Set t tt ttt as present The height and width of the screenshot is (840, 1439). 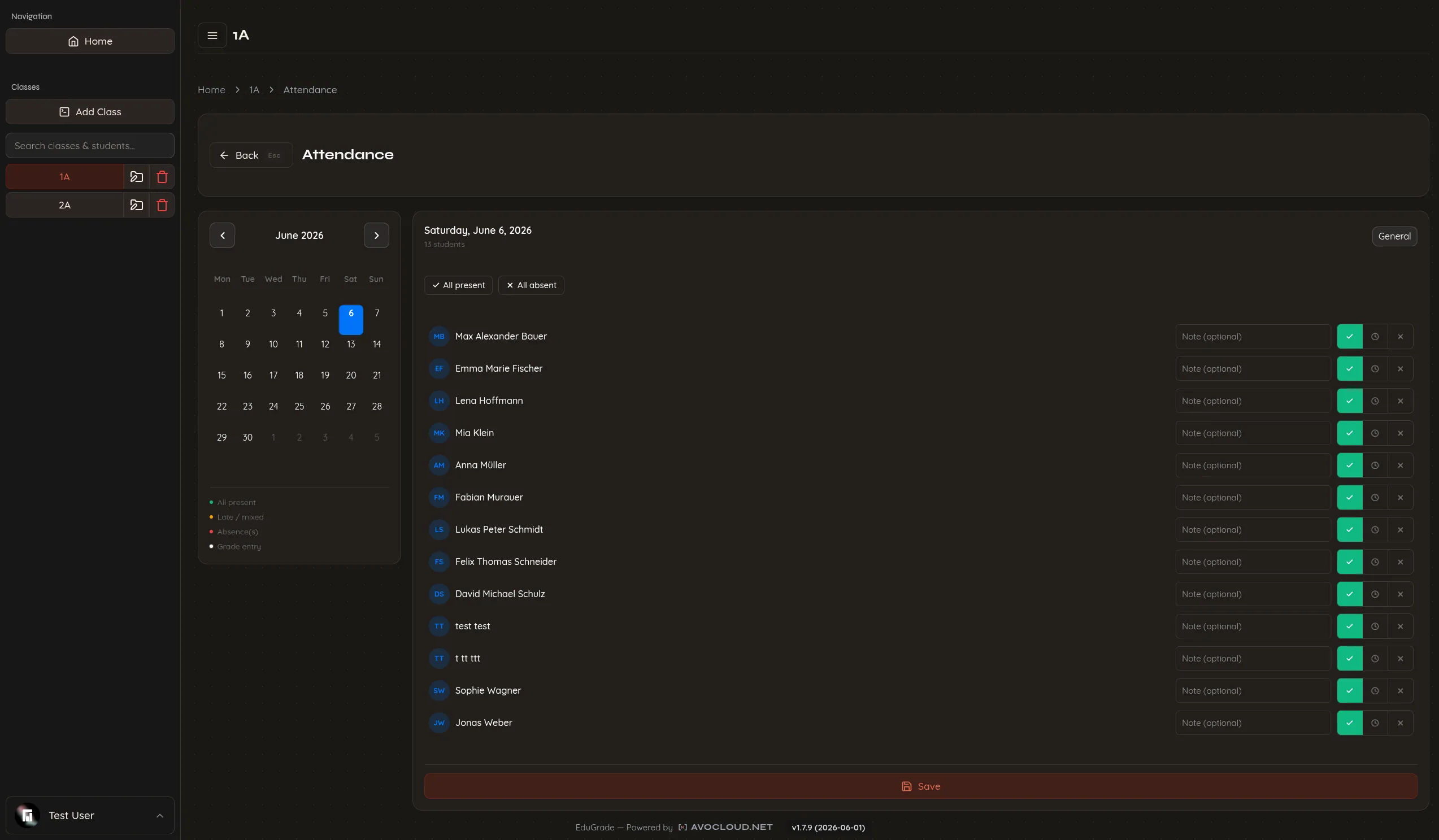[x=1350, y=659]
